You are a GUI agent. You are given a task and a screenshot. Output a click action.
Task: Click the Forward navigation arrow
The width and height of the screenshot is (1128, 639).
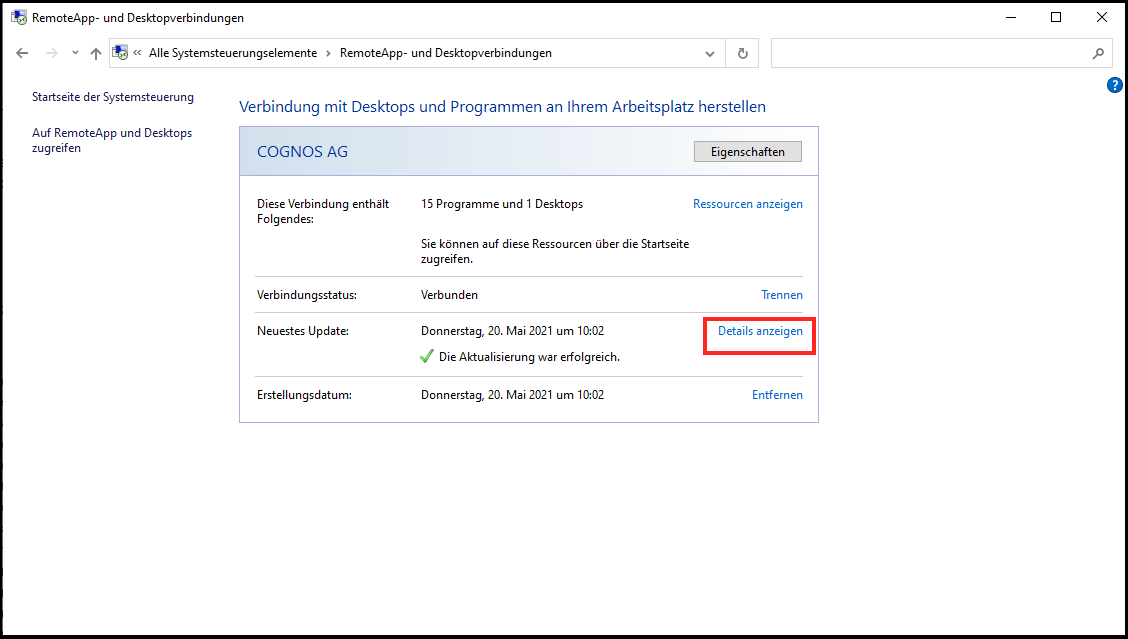click(51, 53)
